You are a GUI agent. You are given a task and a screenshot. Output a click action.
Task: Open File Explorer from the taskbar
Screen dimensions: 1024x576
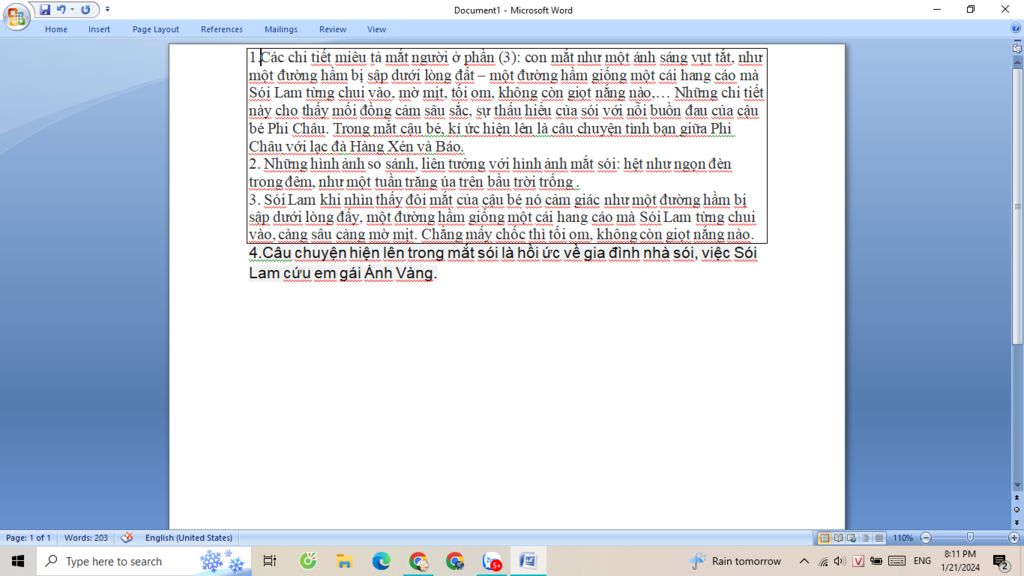[x=344, y=561]
